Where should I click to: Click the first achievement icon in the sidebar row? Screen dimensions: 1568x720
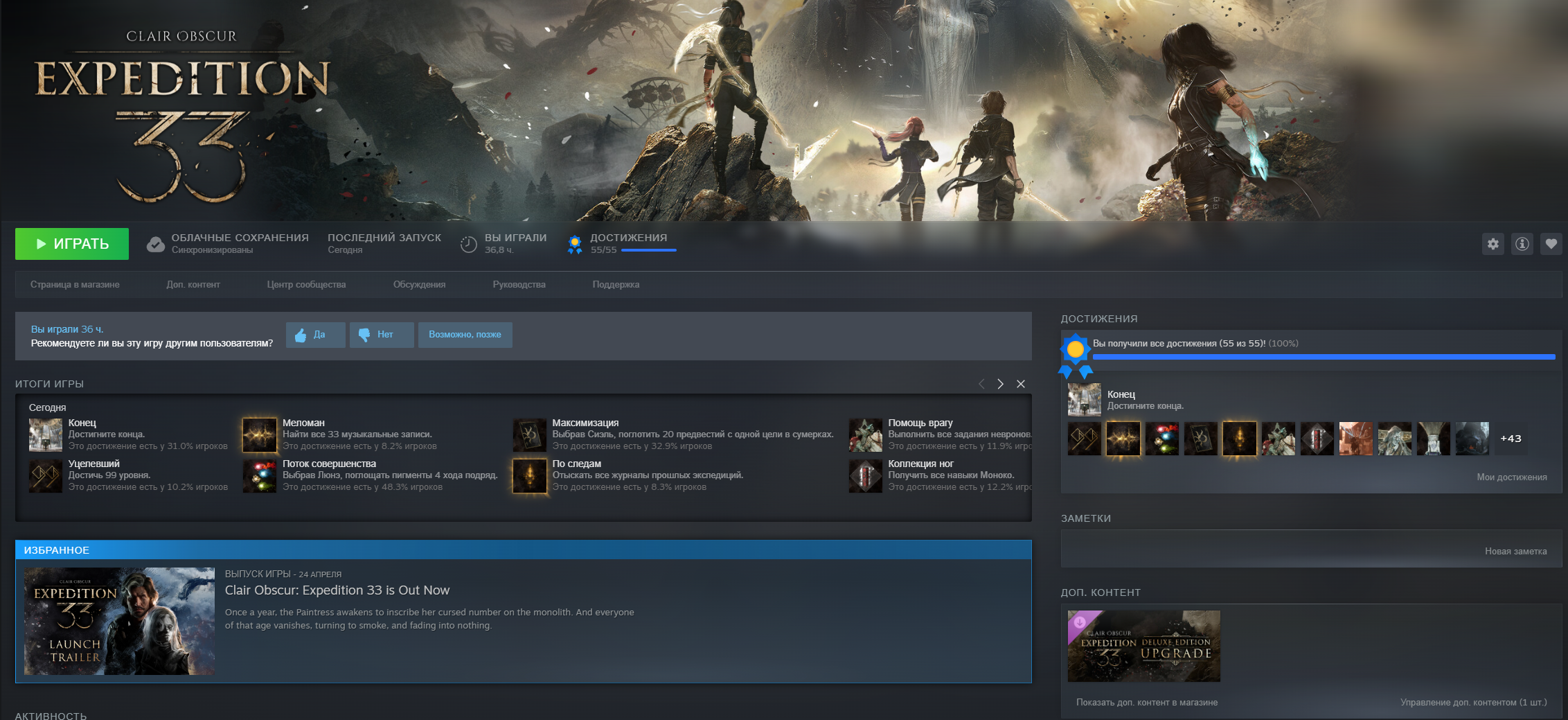[1085, 439]
